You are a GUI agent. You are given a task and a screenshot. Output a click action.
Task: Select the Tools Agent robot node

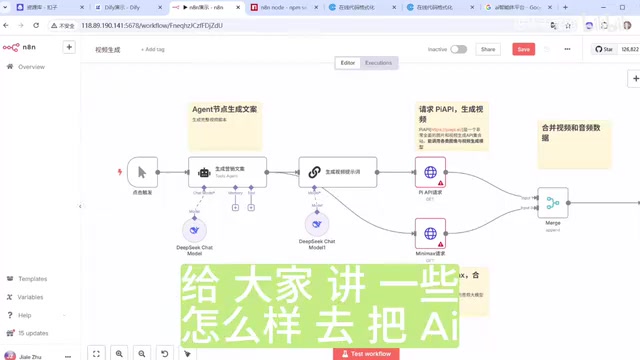click(x=227, y=172)
